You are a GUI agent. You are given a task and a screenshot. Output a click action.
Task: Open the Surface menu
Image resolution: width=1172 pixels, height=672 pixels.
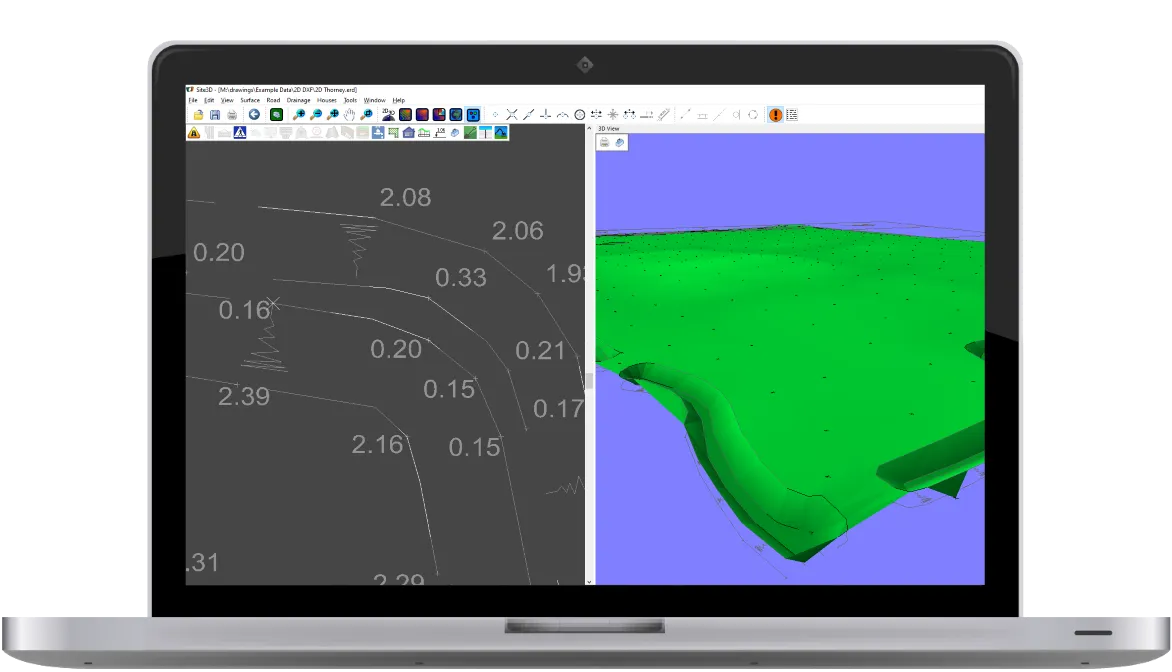coord(250,100)
